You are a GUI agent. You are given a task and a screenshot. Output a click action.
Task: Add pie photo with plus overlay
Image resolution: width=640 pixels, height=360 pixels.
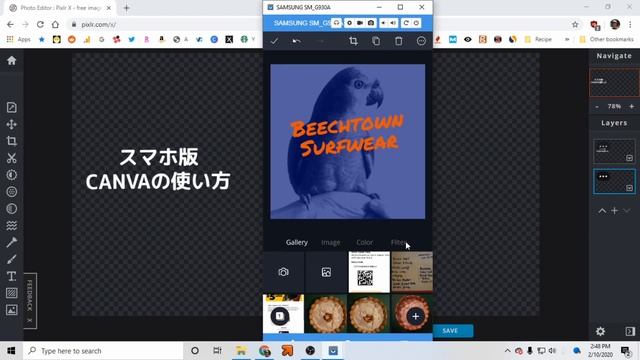tap(415, 316)
